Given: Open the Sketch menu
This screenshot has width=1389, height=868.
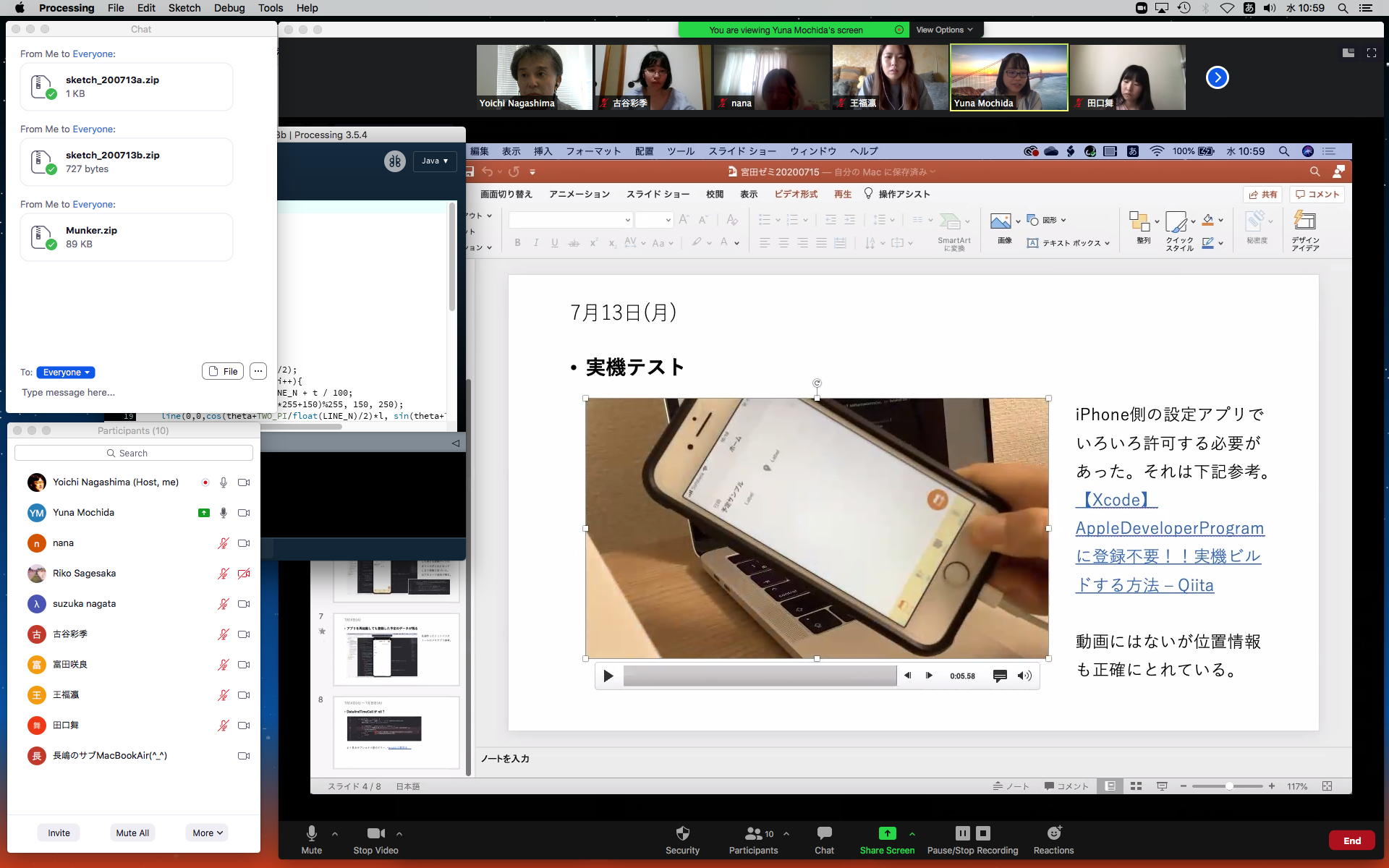Looking at the screenshot, I should pos(184,8).
